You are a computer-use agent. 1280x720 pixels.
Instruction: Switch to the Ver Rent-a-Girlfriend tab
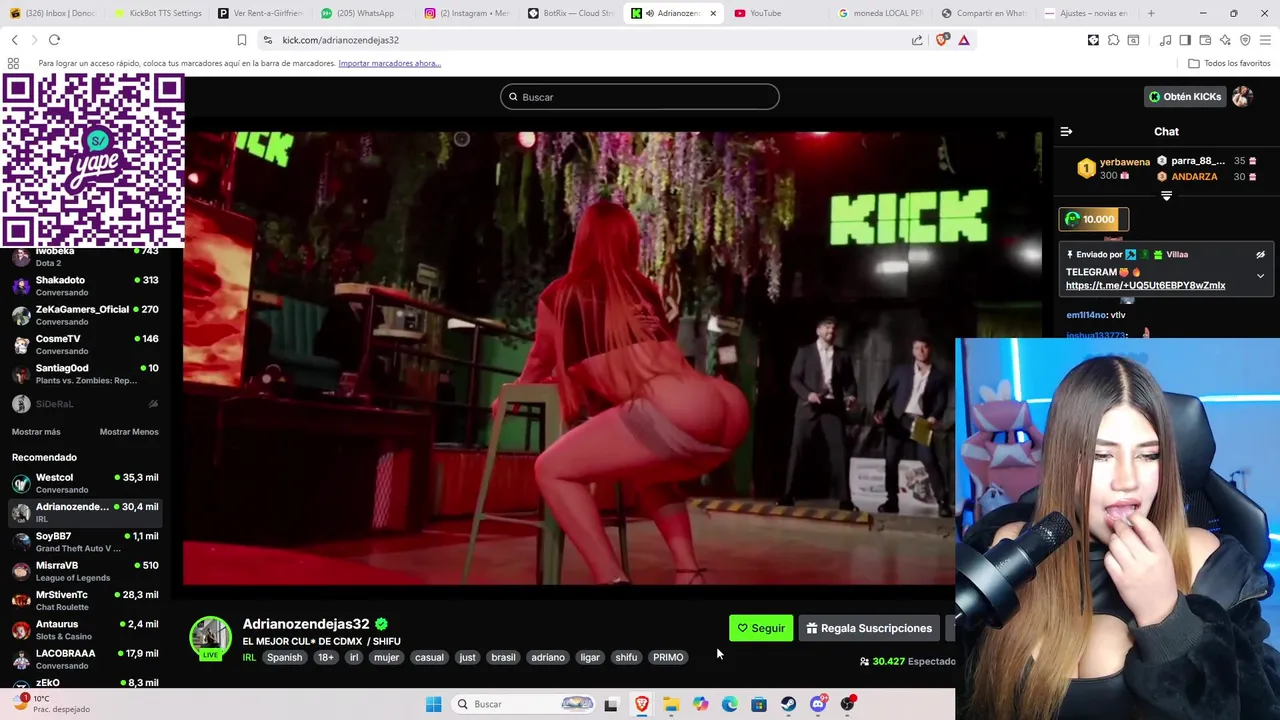coord(261,13)
